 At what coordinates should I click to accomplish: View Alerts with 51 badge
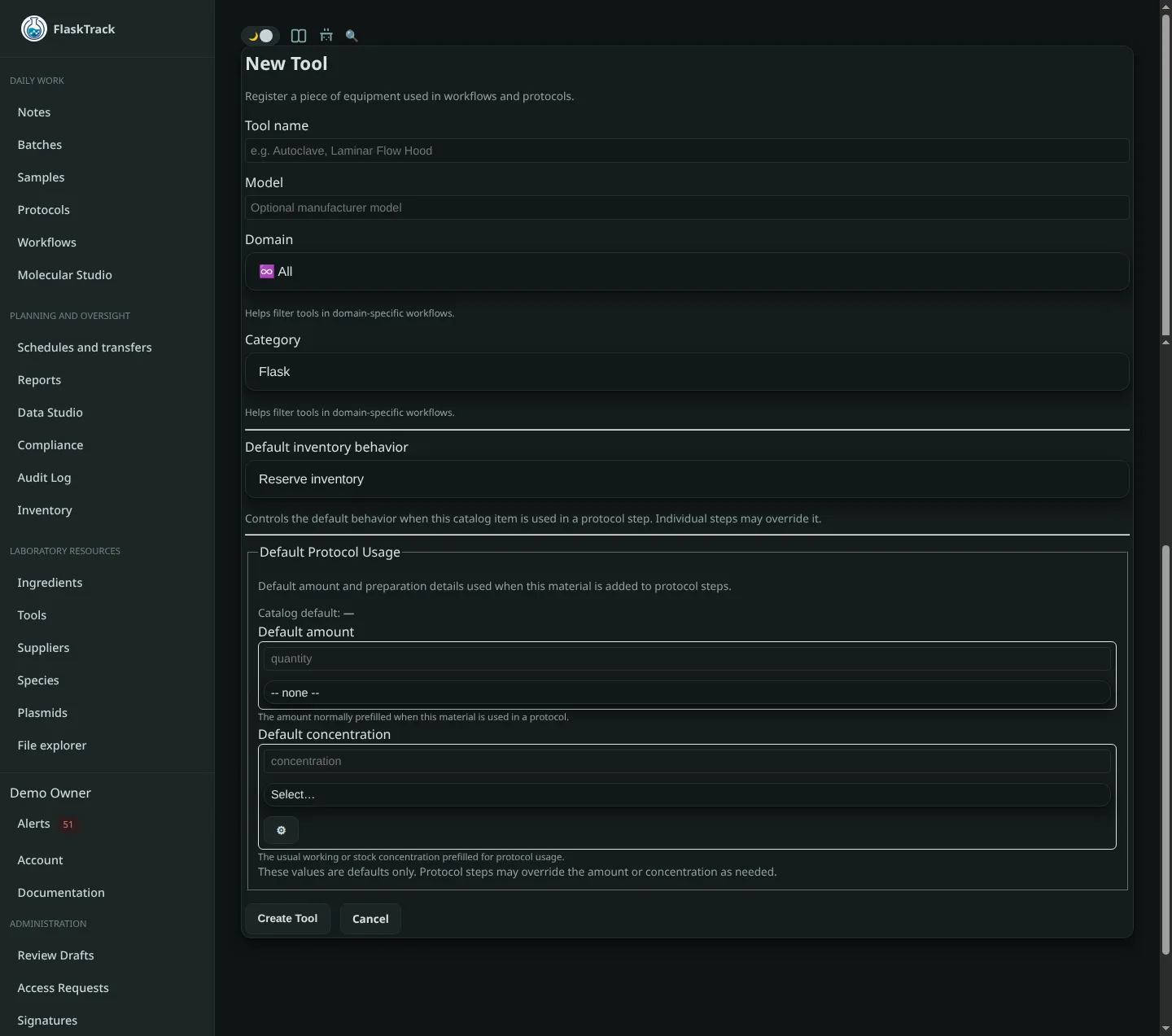click(46, 824)
